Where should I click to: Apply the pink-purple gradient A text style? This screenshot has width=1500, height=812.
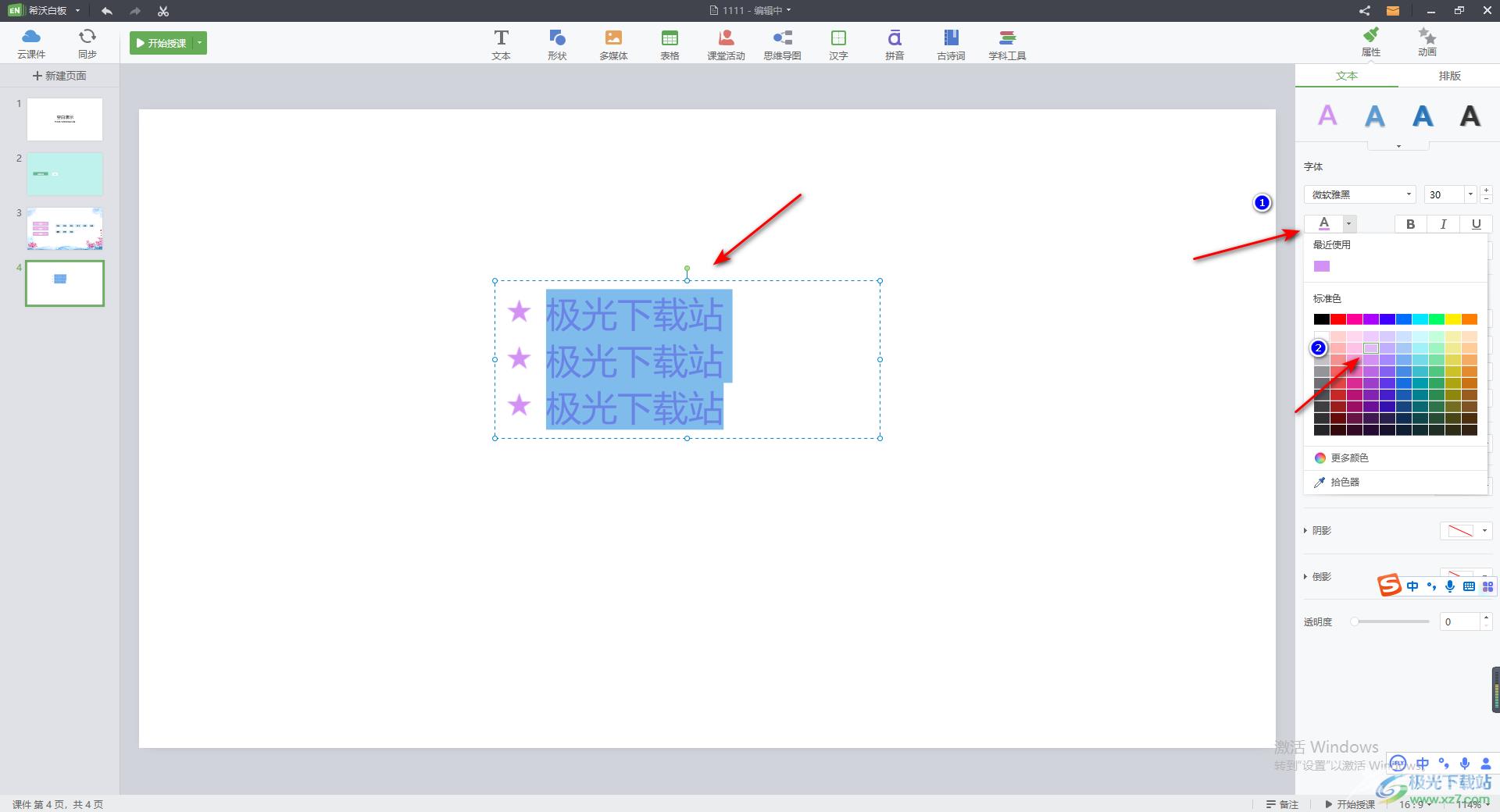pos(1327,116)
